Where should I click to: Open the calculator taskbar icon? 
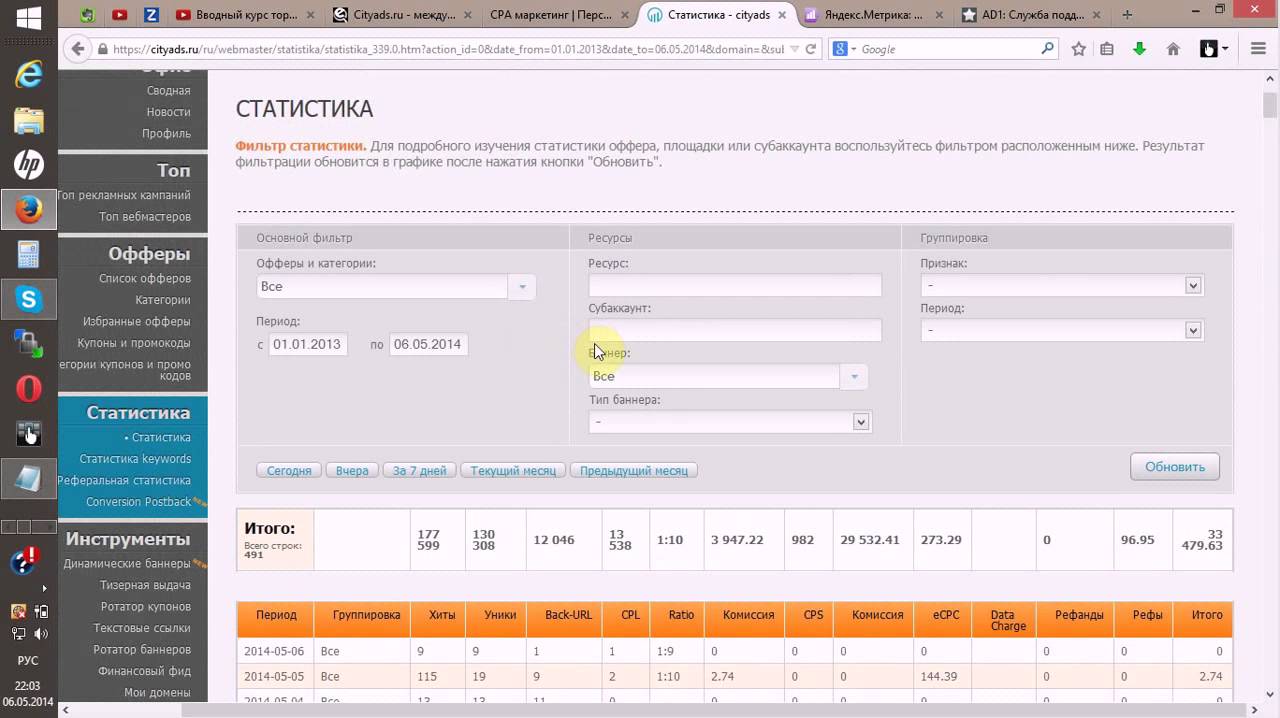(28, 254)
